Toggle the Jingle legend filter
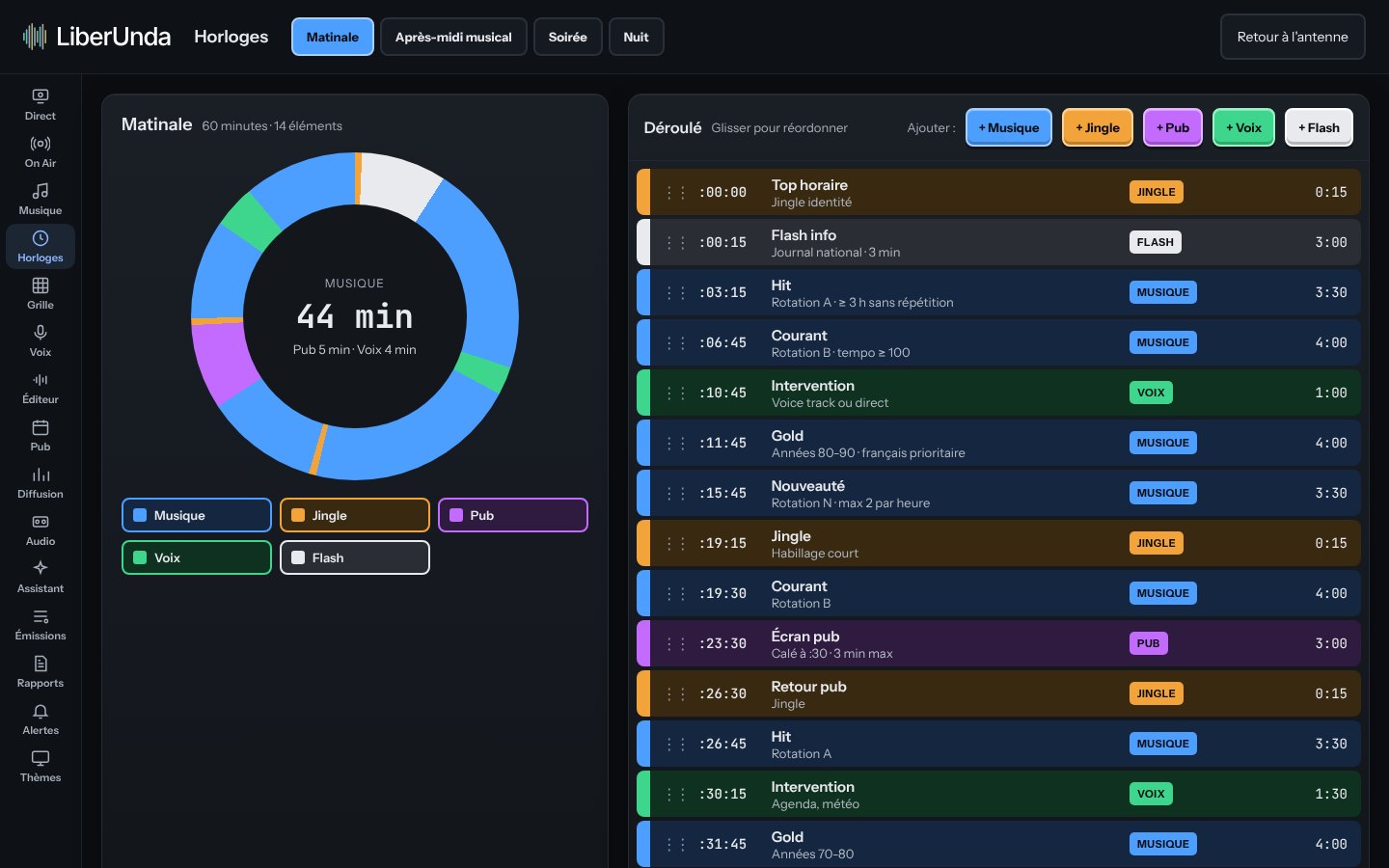 point(355,515)
